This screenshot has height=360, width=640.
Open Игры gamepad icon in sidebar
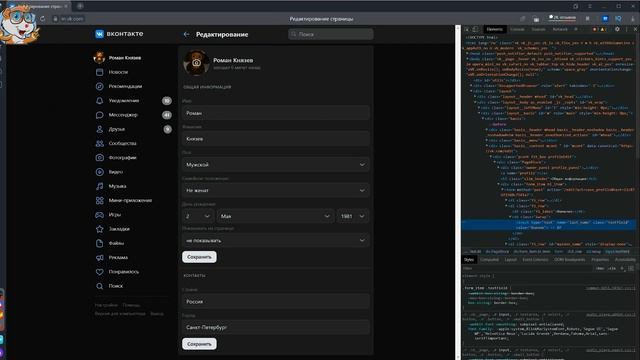pos(100,215)
